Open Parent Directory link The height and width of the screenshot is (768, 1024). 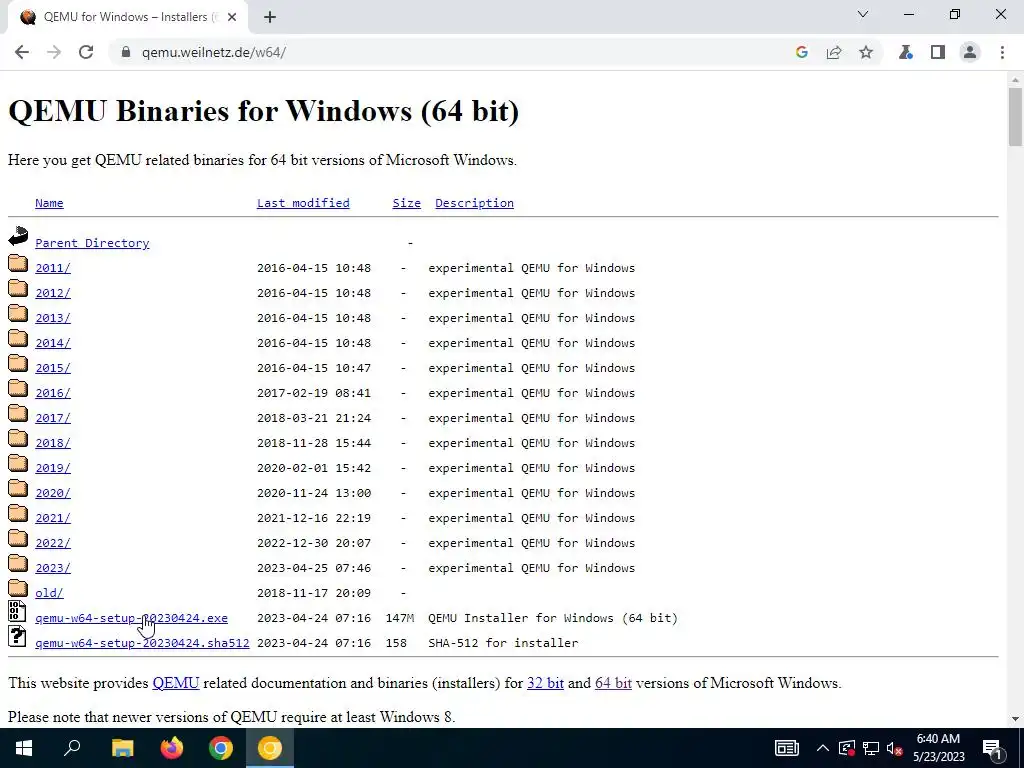(92, 243)
